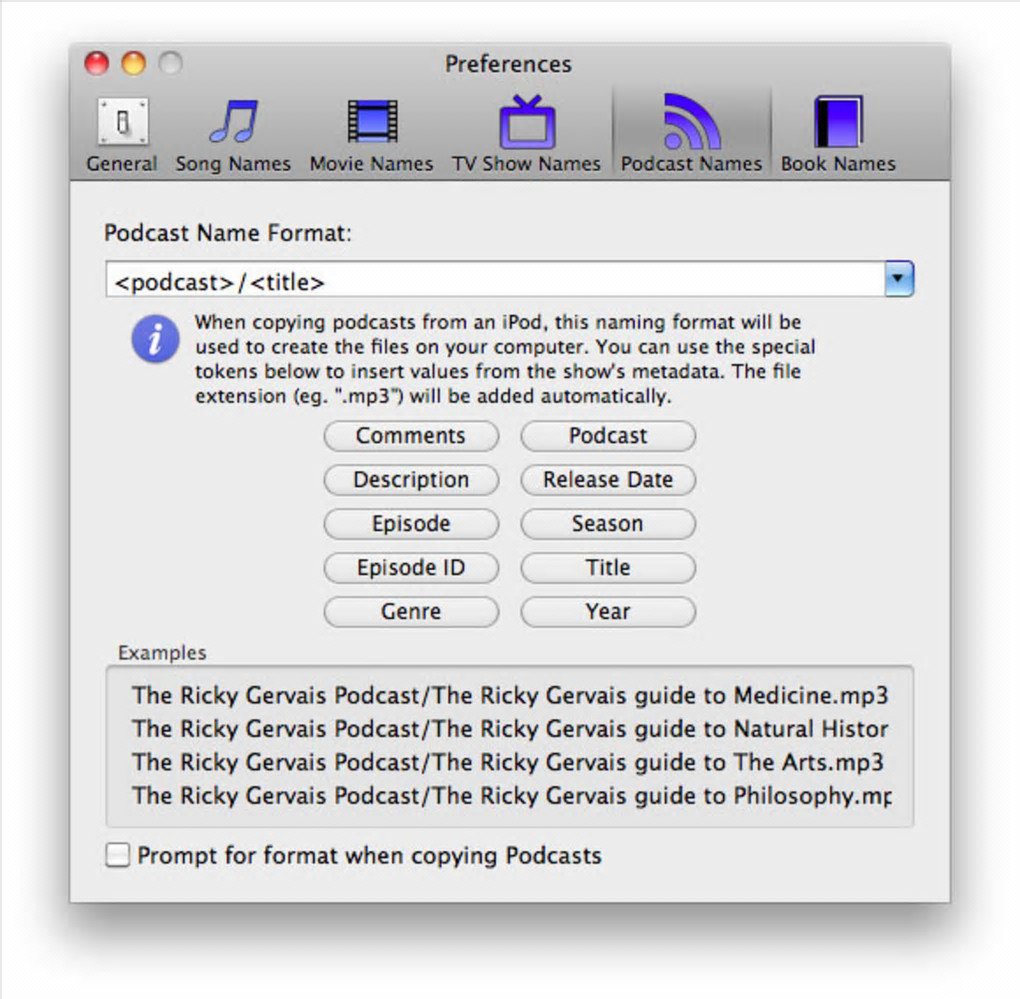The image size is (1020, 999).
Task: Add the Release Date token
Action: click(x=608, y=480)
